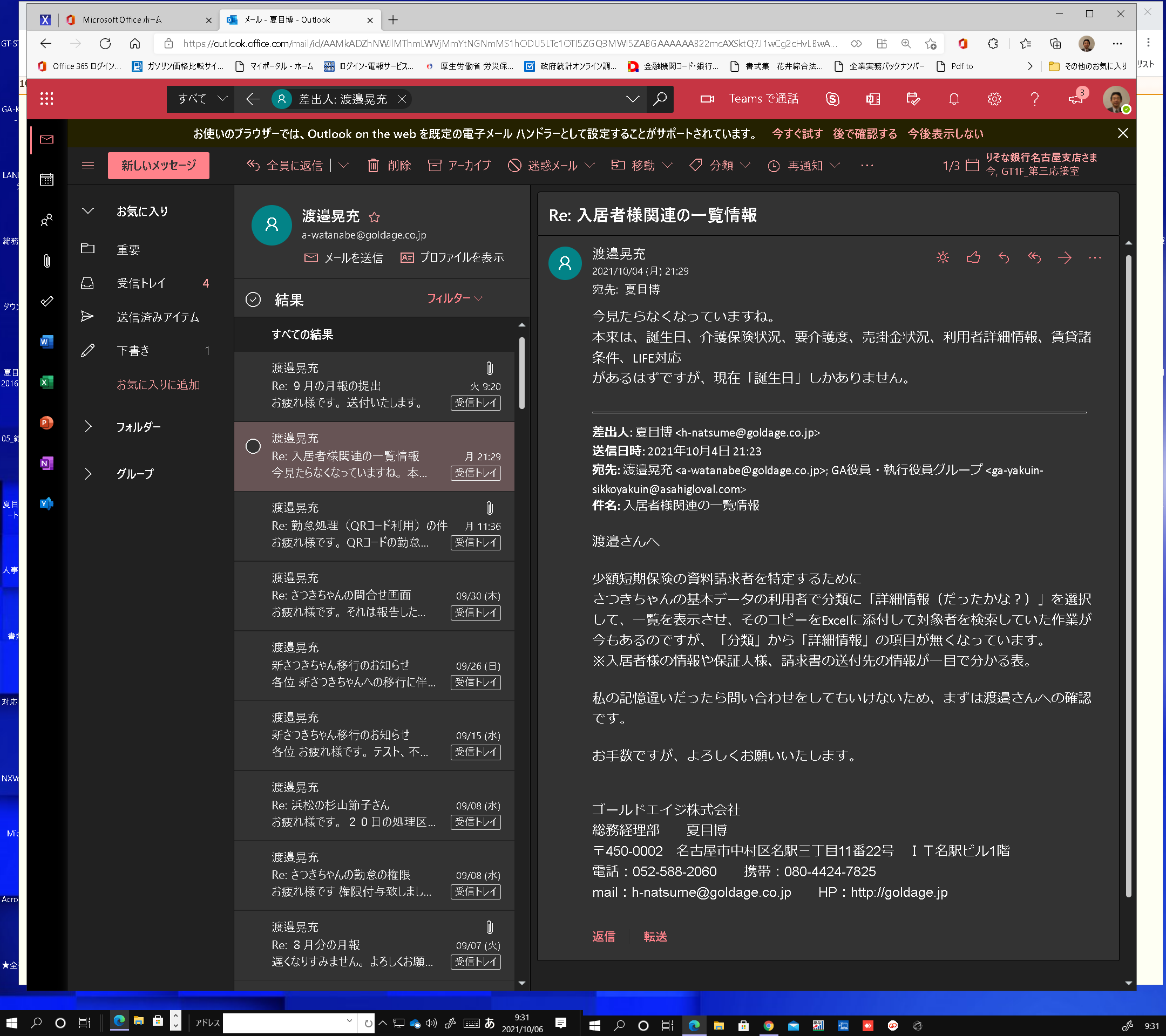Select 受信トレイ folder
Image resolution: width=1166 pixels, height=1036 pixels.
141,283
